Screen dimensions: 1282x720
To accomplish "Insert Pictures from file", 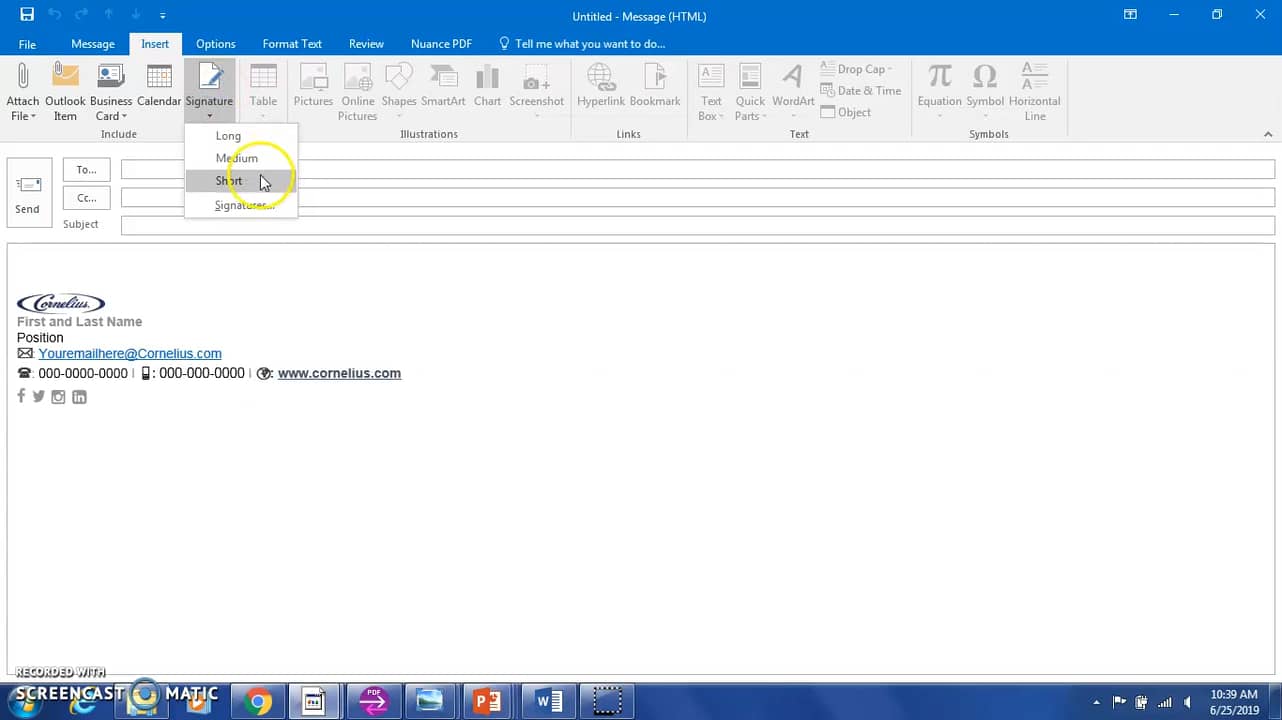I will click(x=313, y=85).
